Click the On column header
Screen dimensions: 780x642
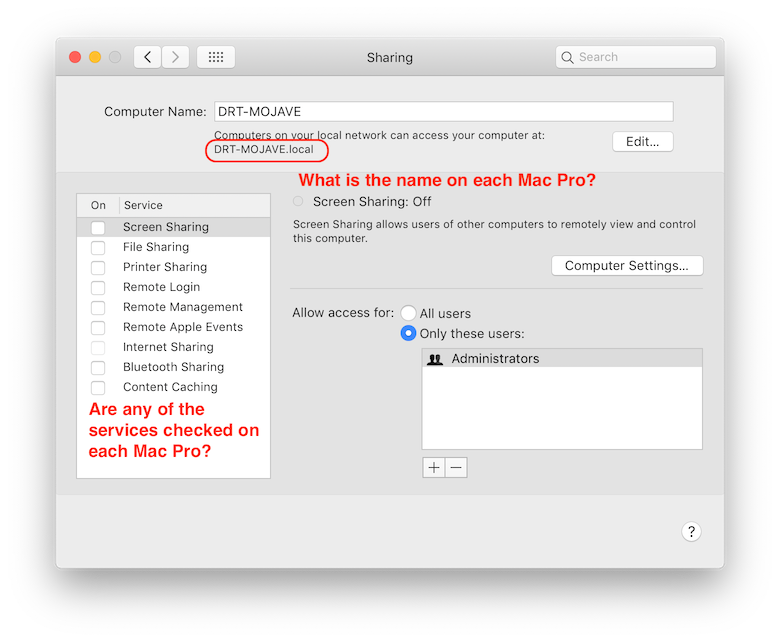98,205
